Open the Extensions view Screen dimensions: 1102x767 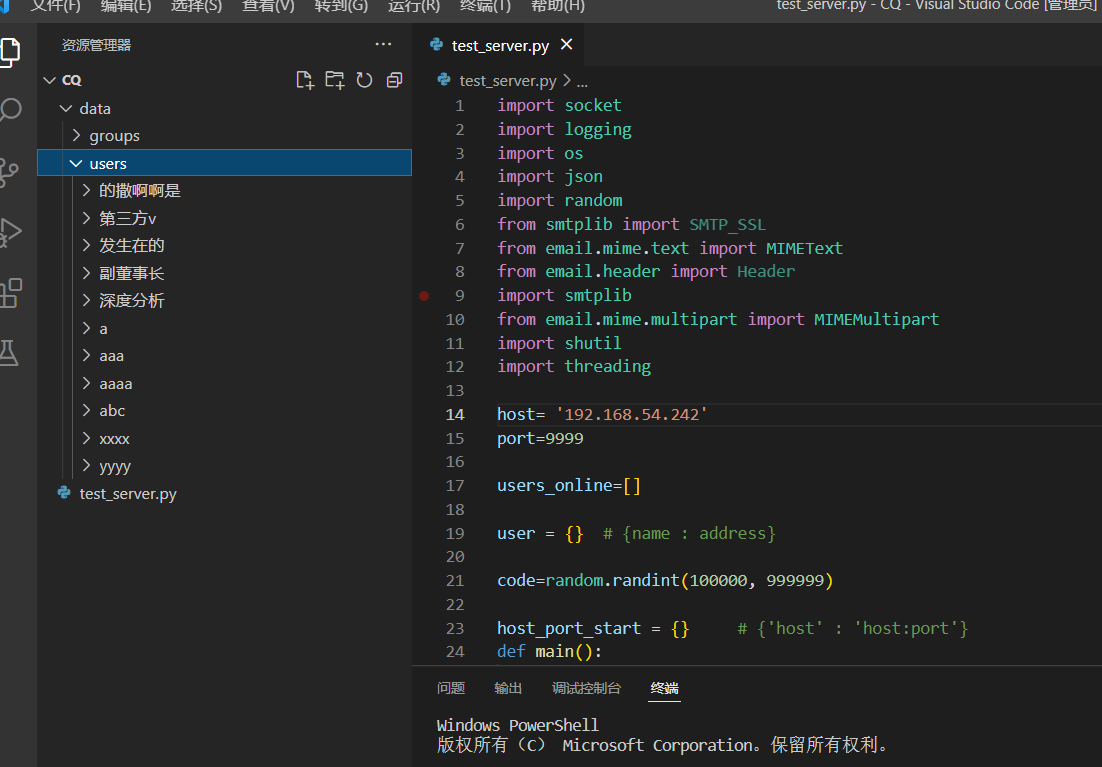(10, 293)
